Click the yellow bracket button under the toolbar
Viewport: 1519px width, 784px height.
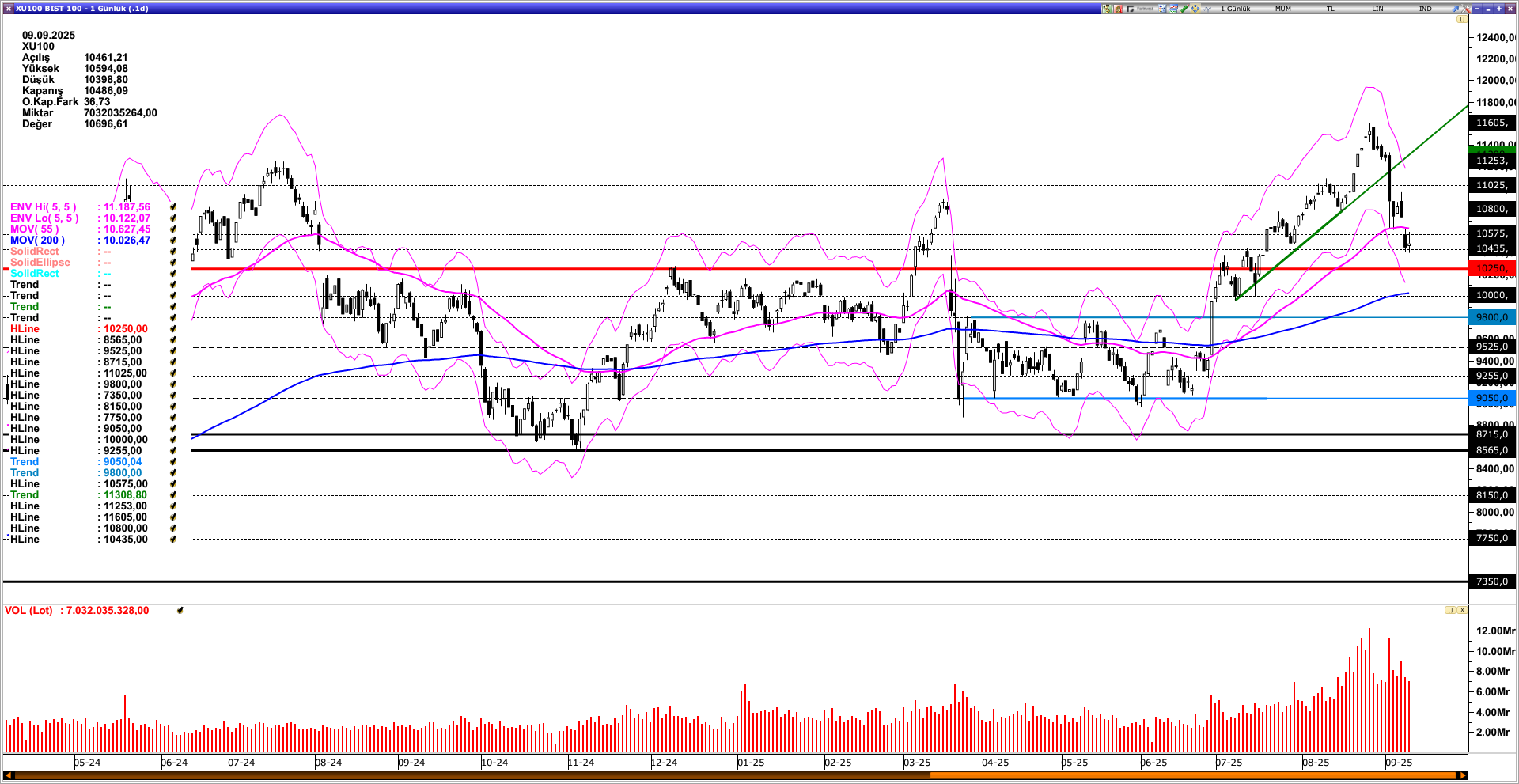[x=1461, y=19]
